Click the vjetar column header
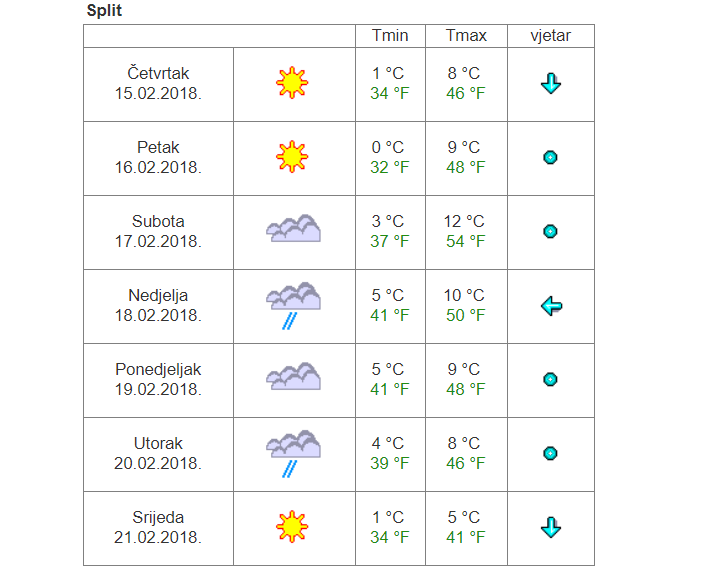Image resolution: width=718 pixels, height=575 pixels. (551, 36)
